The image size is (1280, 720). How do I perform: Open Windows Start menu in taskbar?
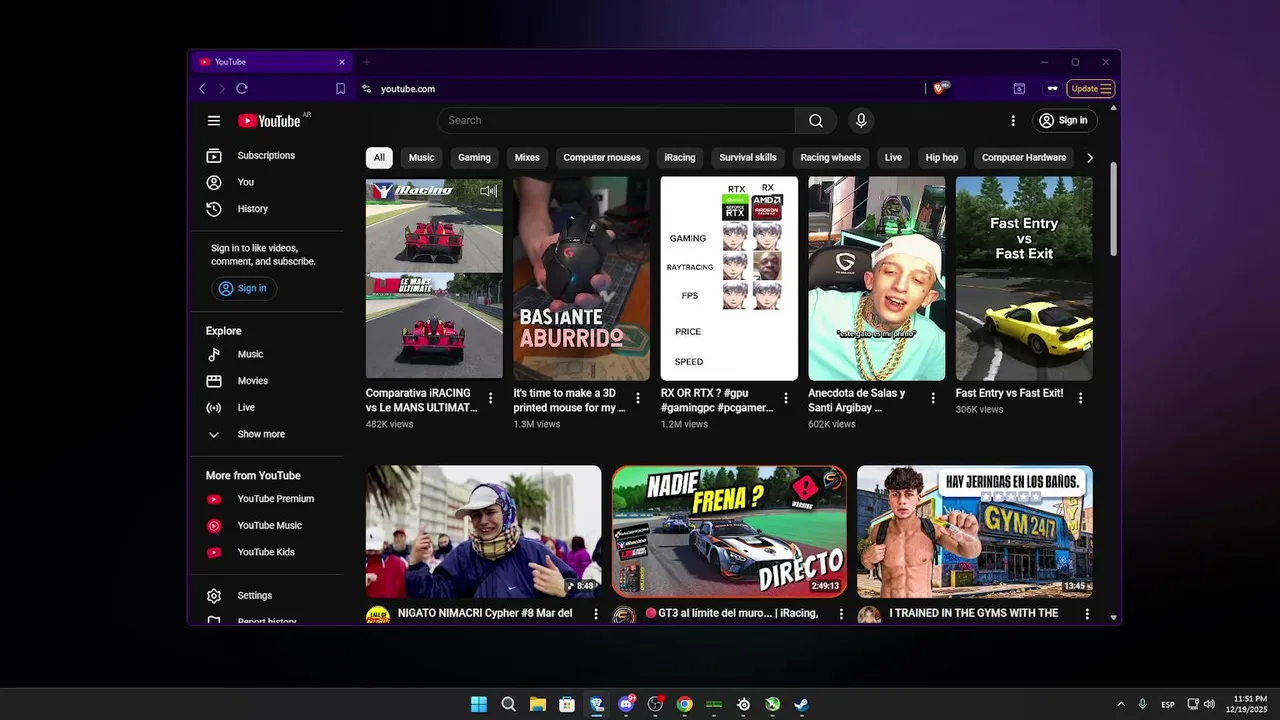(479, 704)
